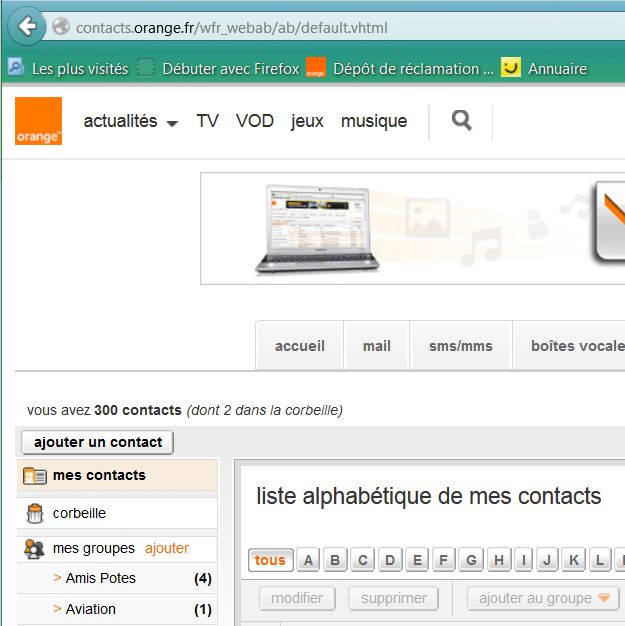Open 'Dépôt de réclamation' bookmark
The image size is (625, 626).
[x=400, y=68]
